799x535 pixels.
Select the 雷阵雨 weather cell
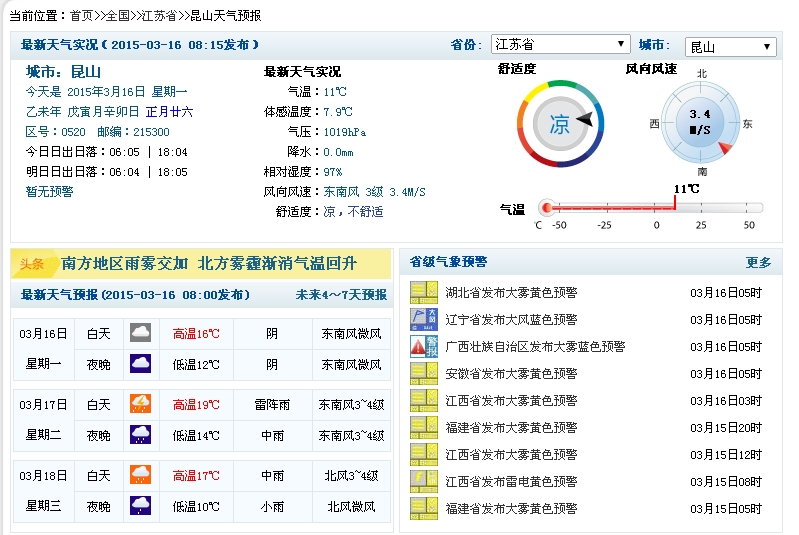pos(273,405)
